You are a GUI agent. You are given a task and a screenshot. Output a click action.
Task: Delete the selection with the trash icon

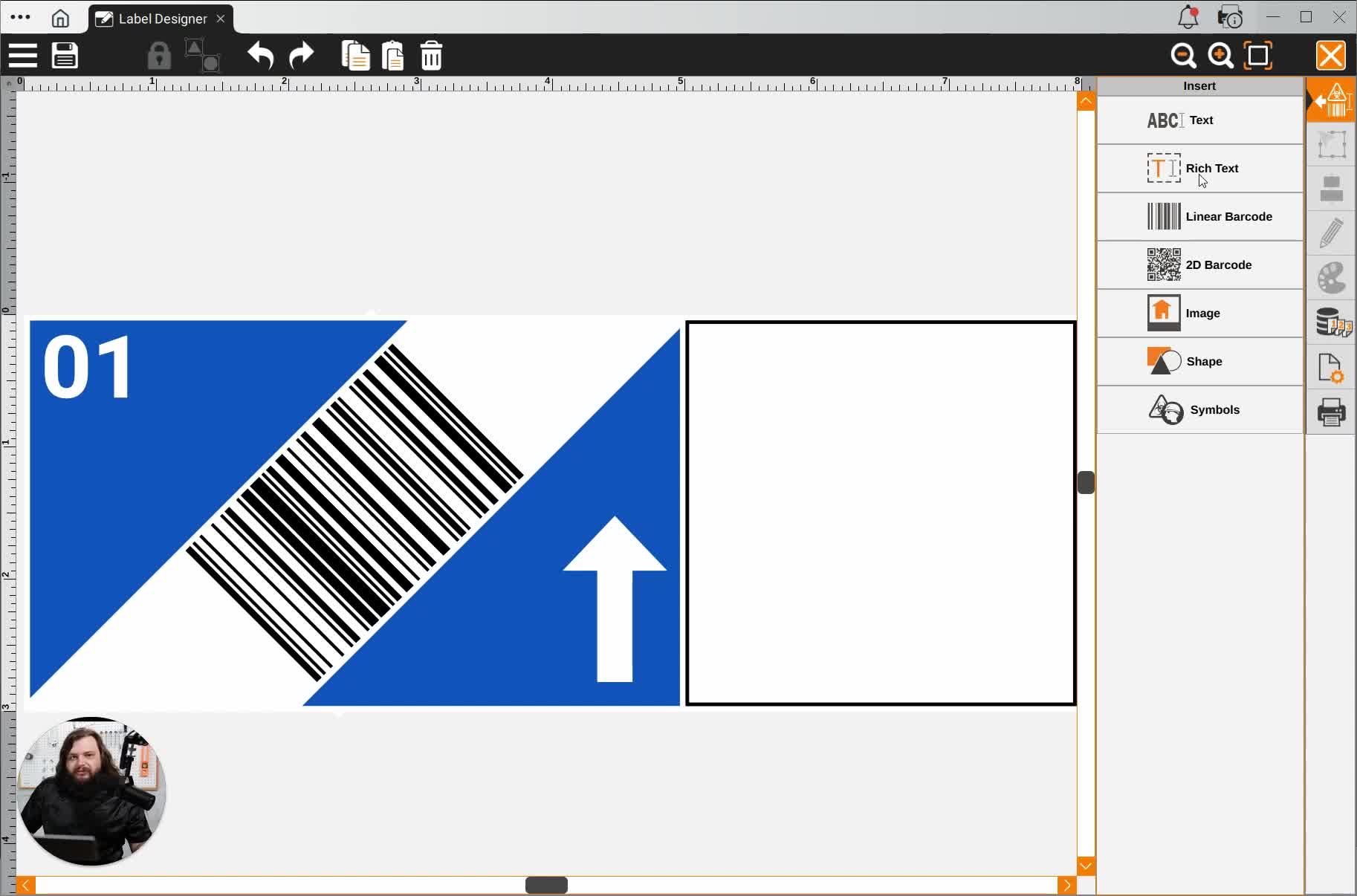(431, 56)
